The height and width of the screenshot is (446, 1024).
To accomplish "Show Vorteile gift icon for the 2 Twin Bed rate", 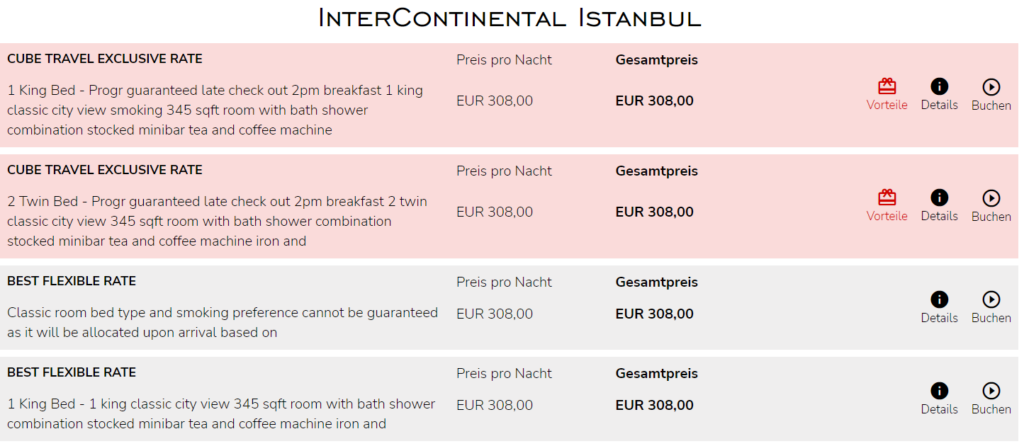I will pos(886,198).
